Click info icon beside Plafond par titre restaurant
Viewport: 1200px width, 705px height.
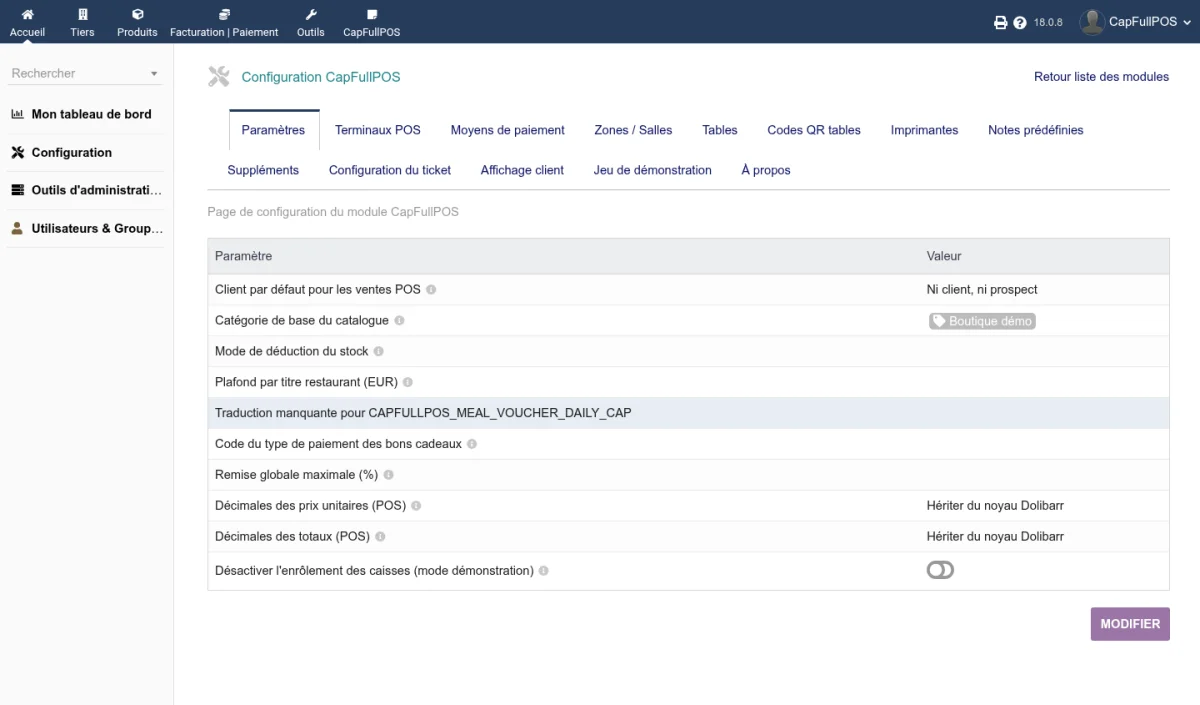pos(408,383)
